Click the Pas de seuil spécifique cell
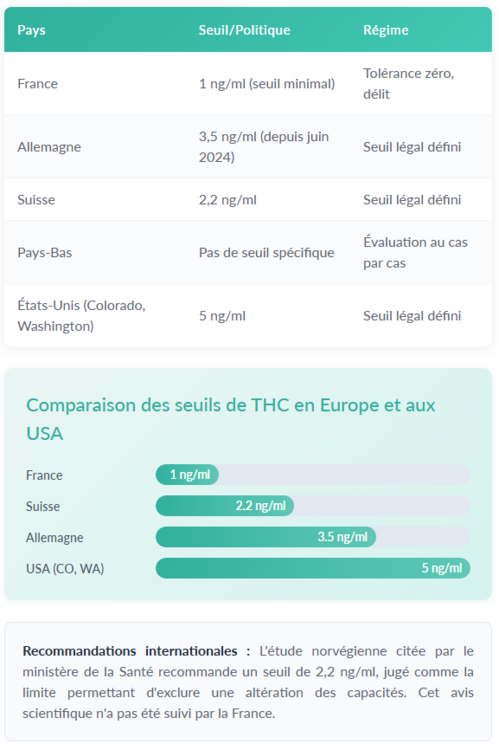 tap(266, 253)
